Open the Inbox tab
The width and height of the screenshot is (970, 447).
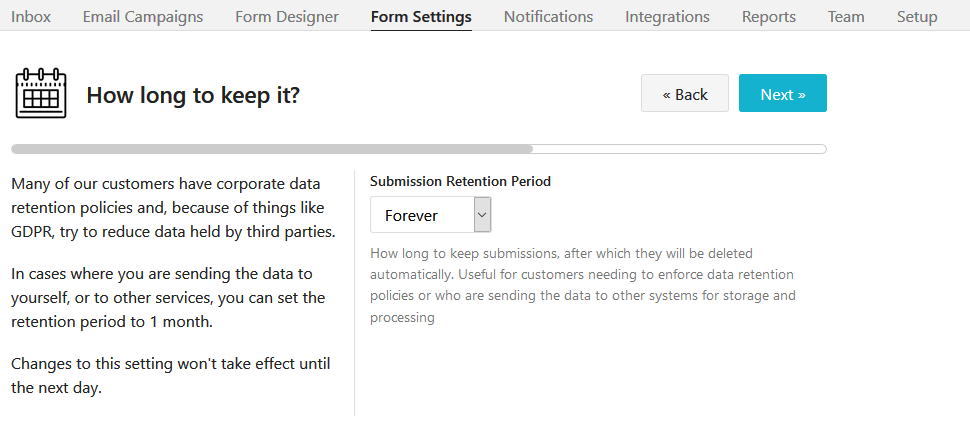(31, 16)
